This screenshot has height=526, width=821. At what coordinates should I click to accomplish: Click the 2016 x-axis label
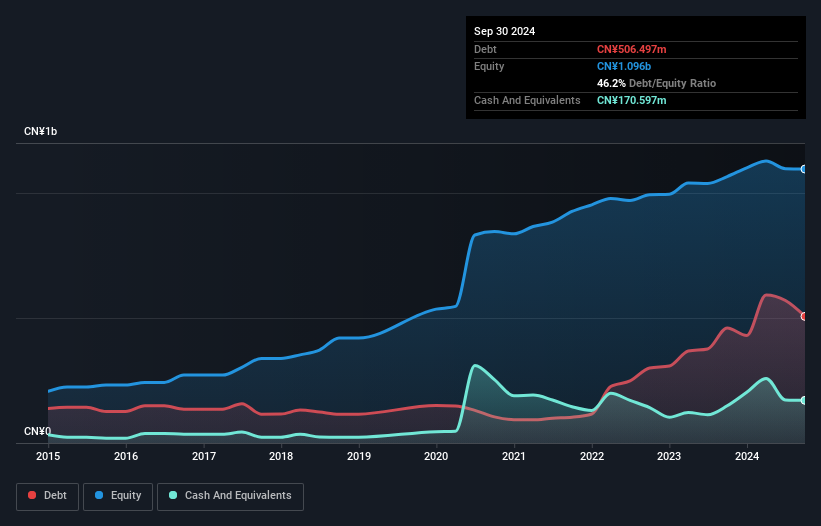point(126,456)
